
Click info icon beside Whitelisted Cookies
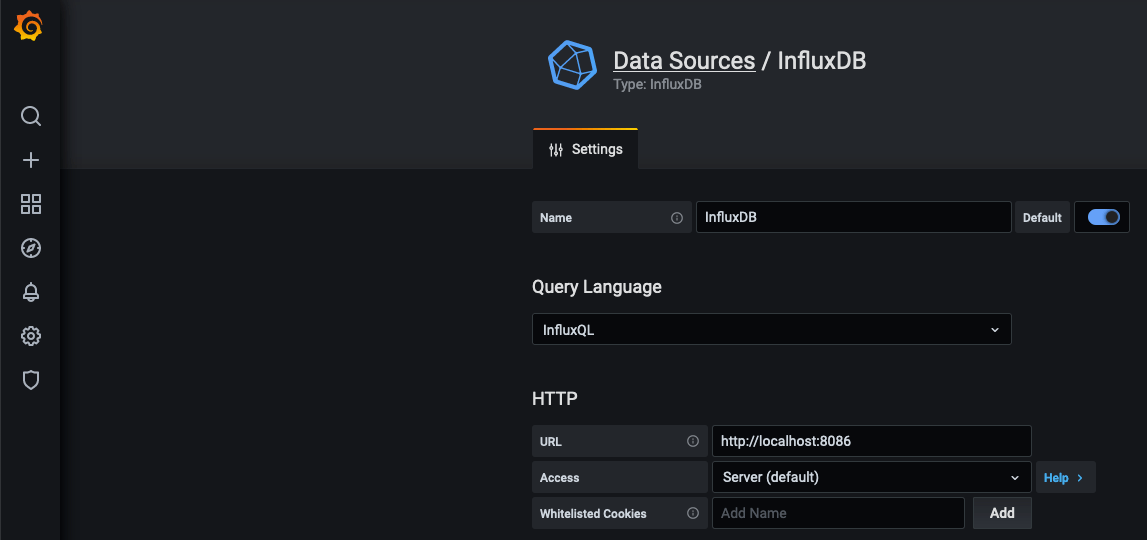click(693, 513)
